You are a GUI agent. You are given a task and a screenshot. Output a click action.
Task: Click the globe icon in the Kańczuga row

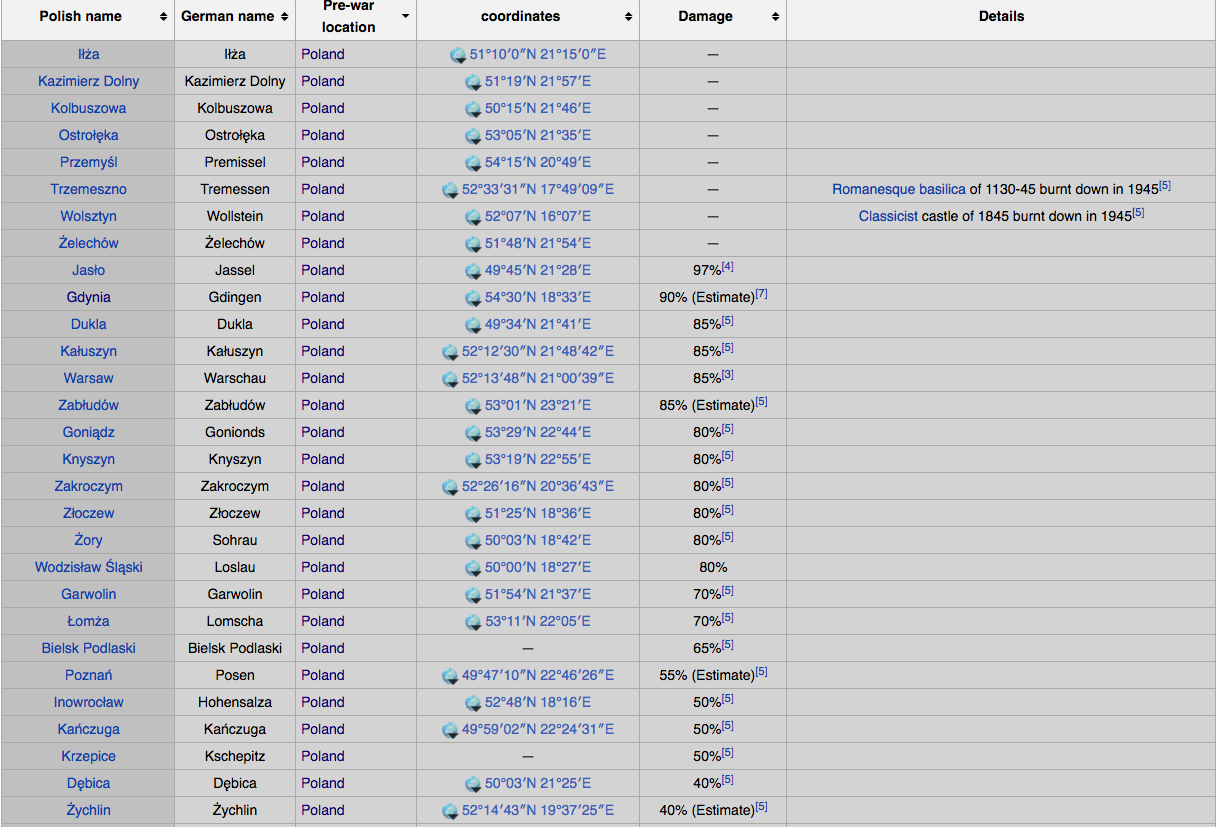tap(450, 730)
